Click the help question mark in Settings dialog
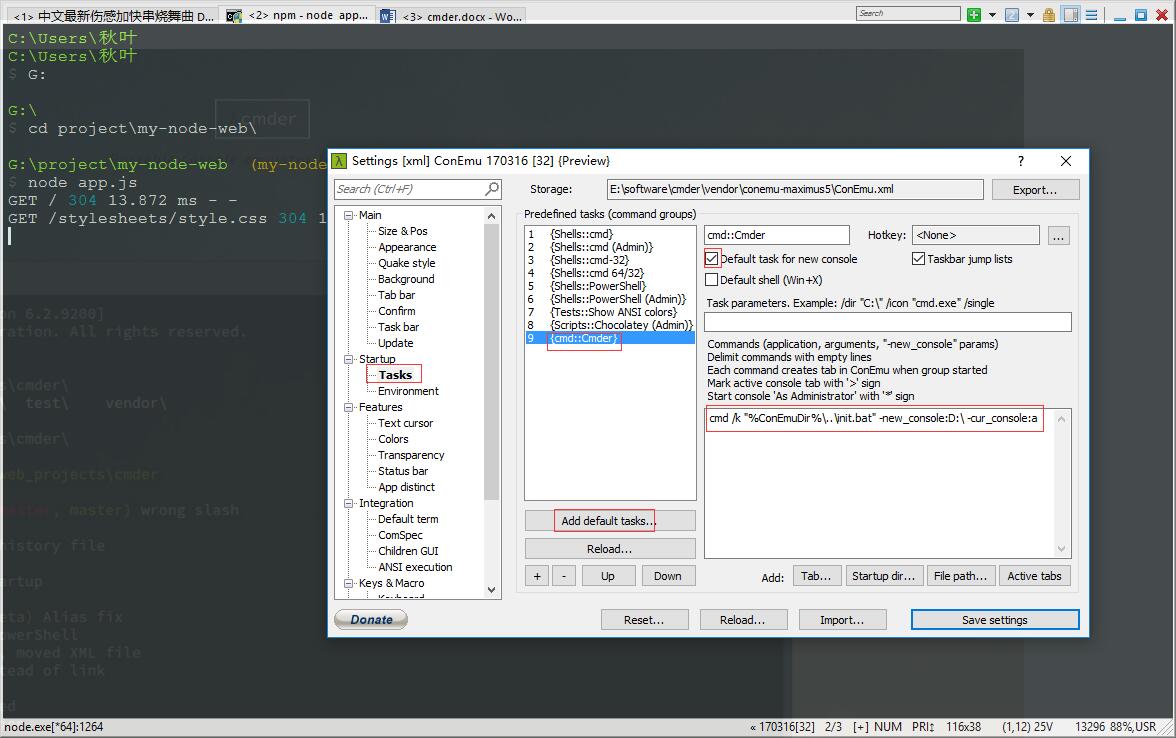This screenshot has height=738, width=1176. [1021, 161]
